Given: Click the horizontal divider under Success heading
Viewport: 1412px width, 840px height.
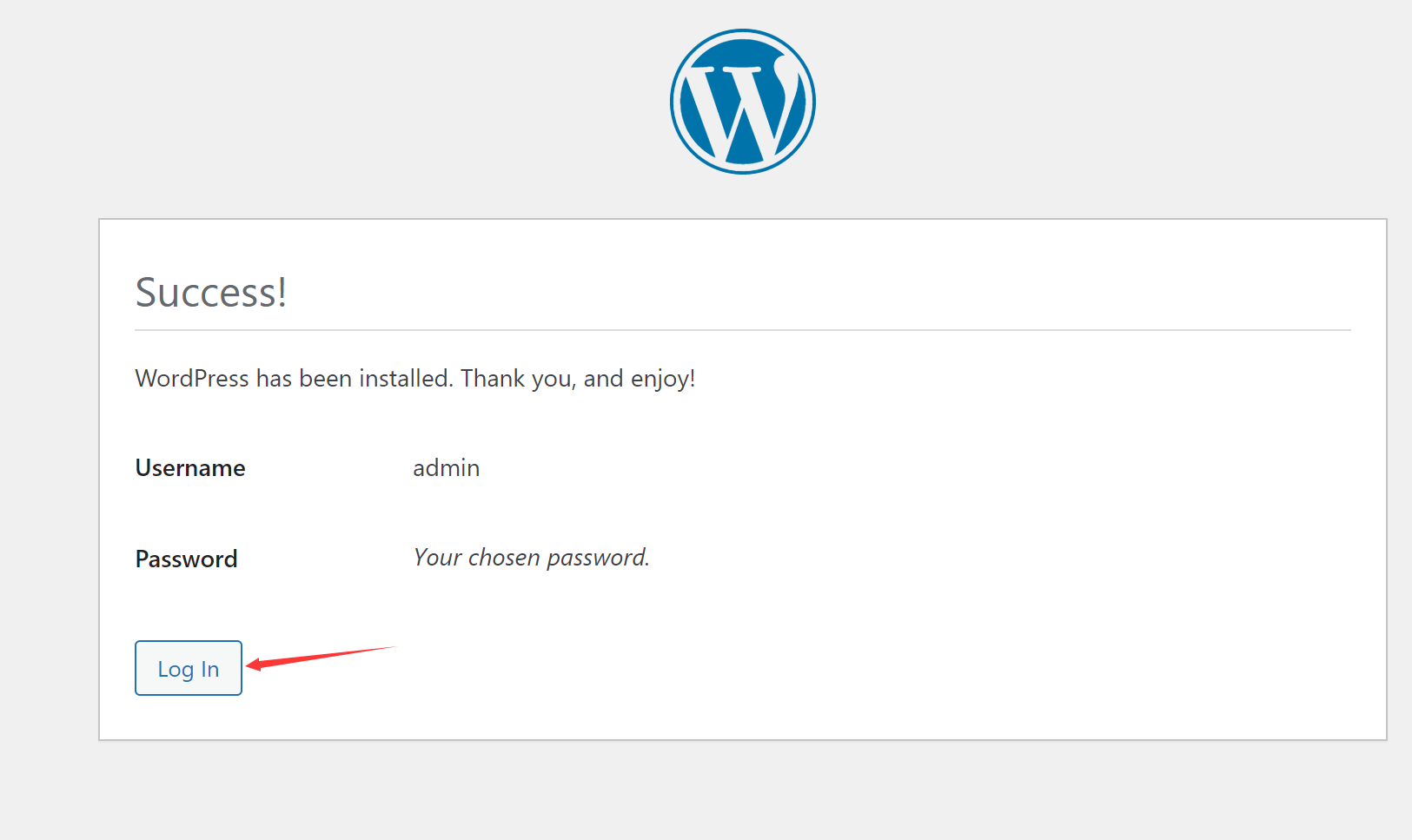Looking at the screenshot, I should coord(743,330).
